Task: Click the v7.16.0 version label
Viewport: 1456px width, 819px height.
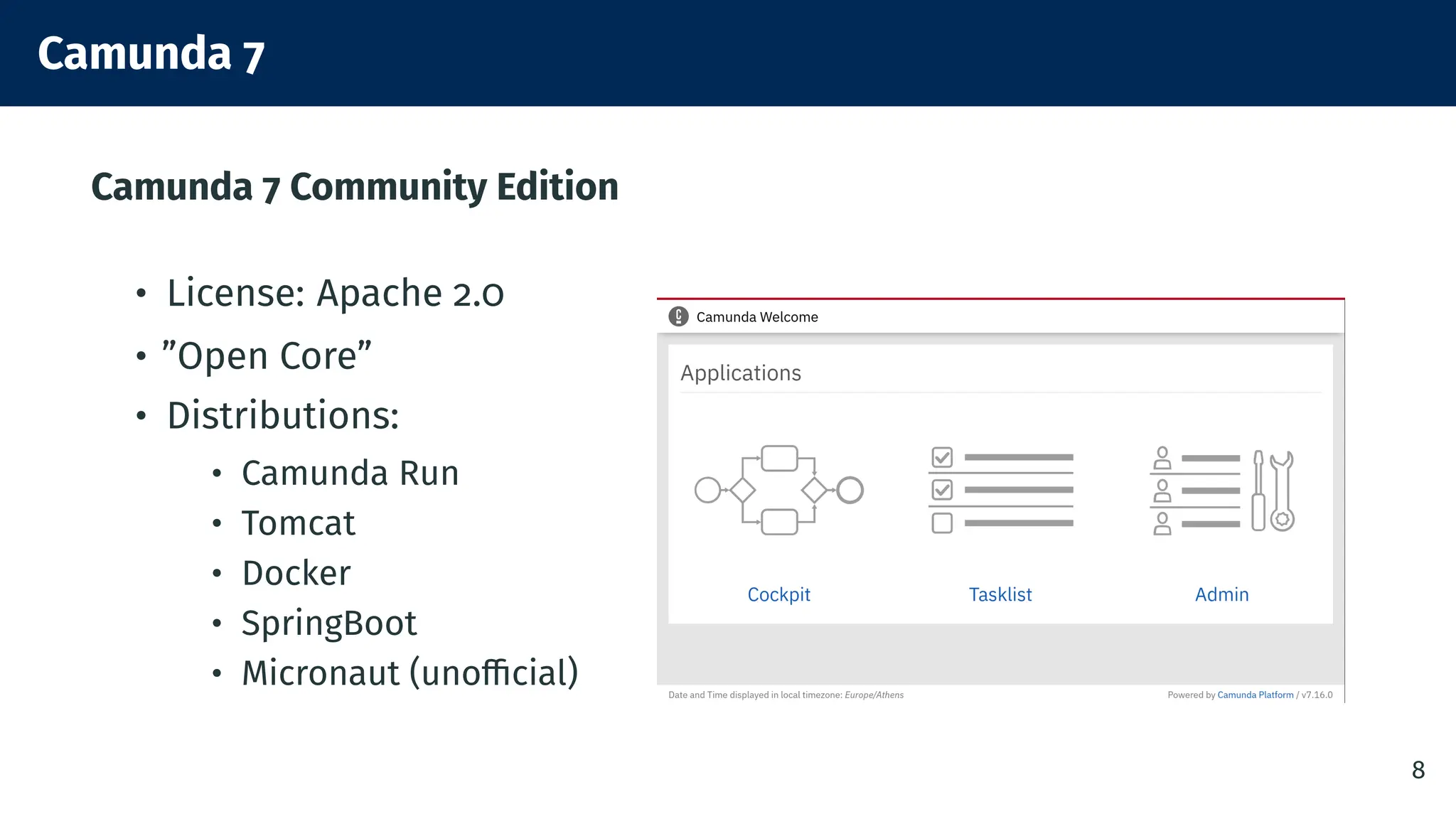Action: (x=1317, y=695)
